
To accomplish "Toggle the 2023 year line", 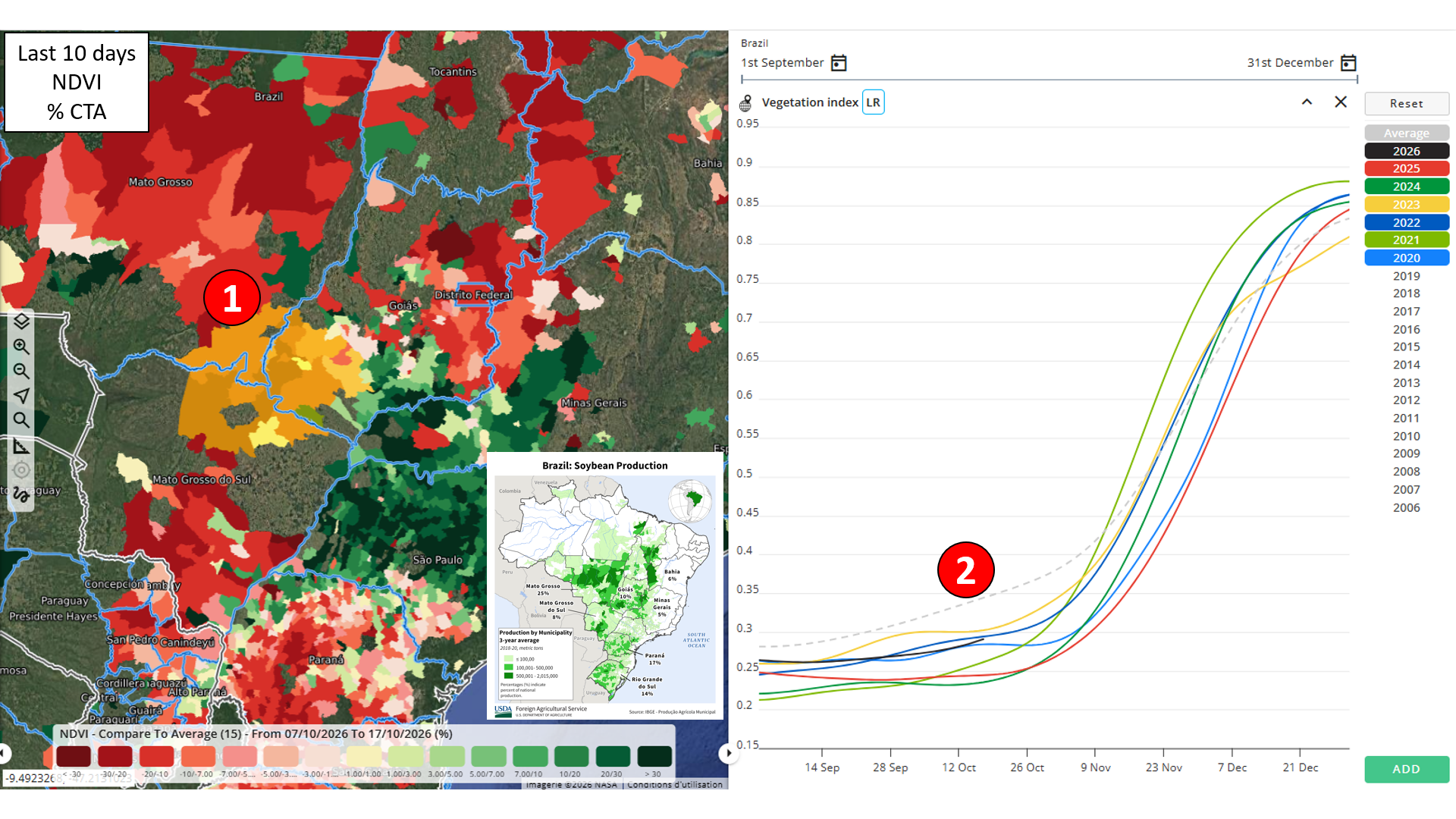I will pyautogui.click(x=1407, y=205).
